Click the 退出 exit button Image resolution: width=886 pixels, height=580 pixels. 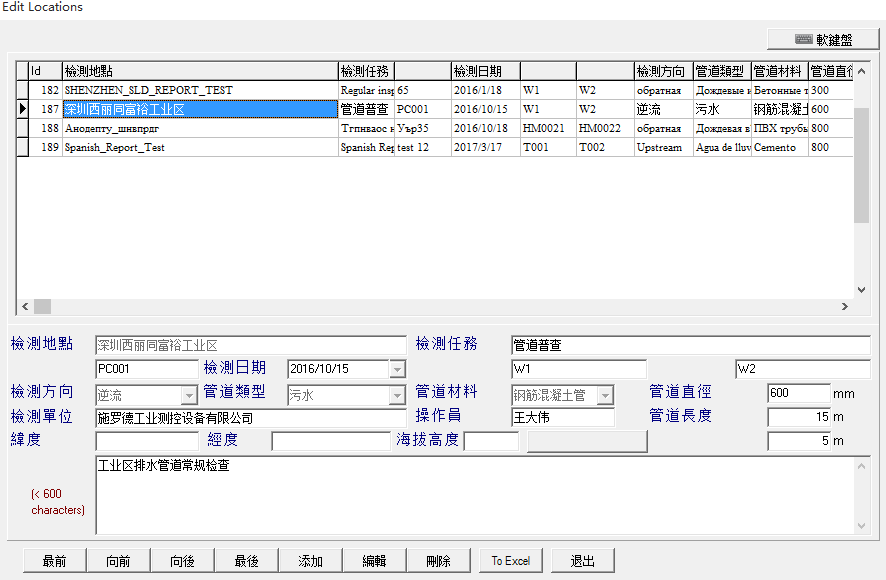pyautogui.click(x=582, y=561)
